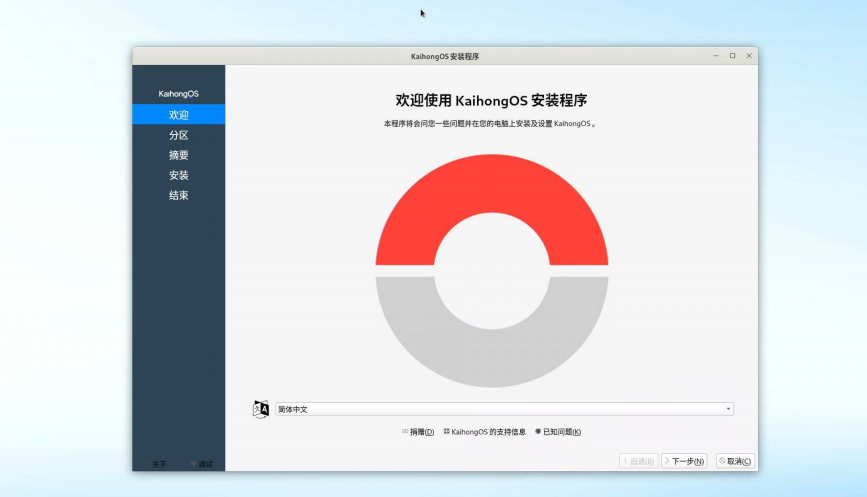Open the 已知问题 (Known issues) button
867x497 pixels.
tap(558, 432)
